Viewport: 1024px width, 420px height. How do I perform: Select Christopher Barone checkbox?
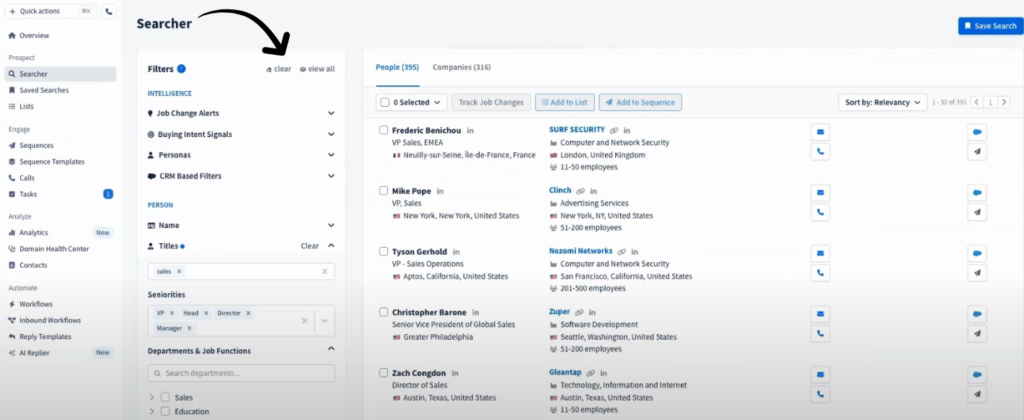384,312
